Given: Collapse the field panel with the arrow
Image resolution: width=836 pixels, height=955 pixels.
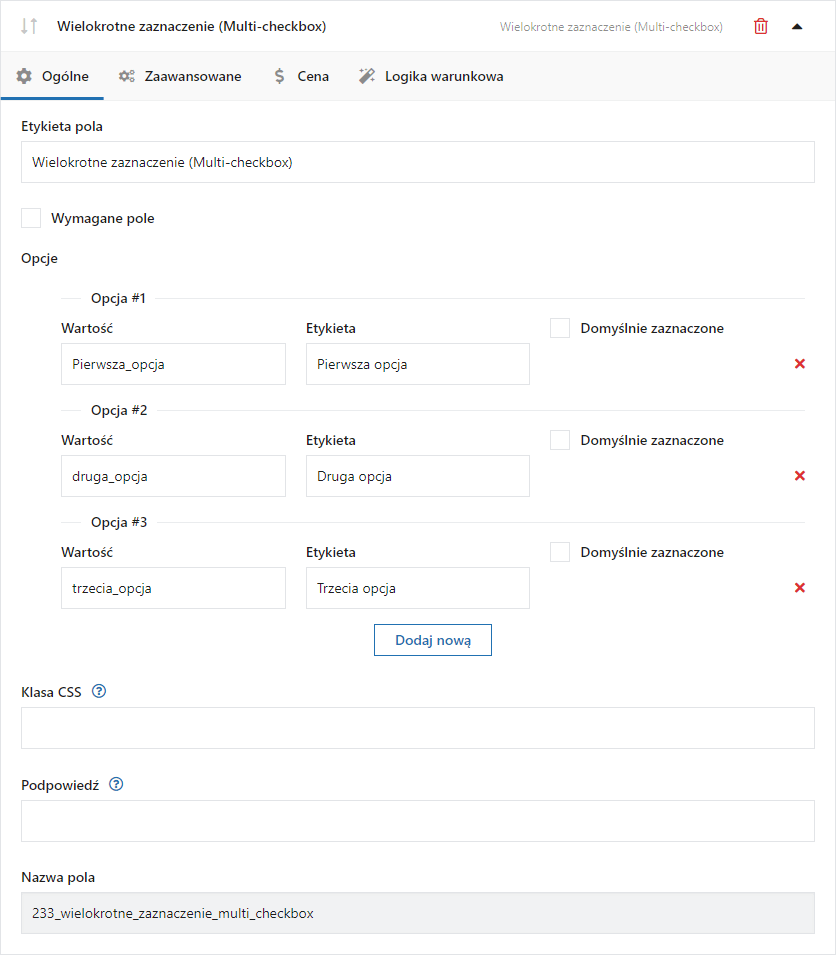Looking at the screenshot, I should (x=796, y=27).
